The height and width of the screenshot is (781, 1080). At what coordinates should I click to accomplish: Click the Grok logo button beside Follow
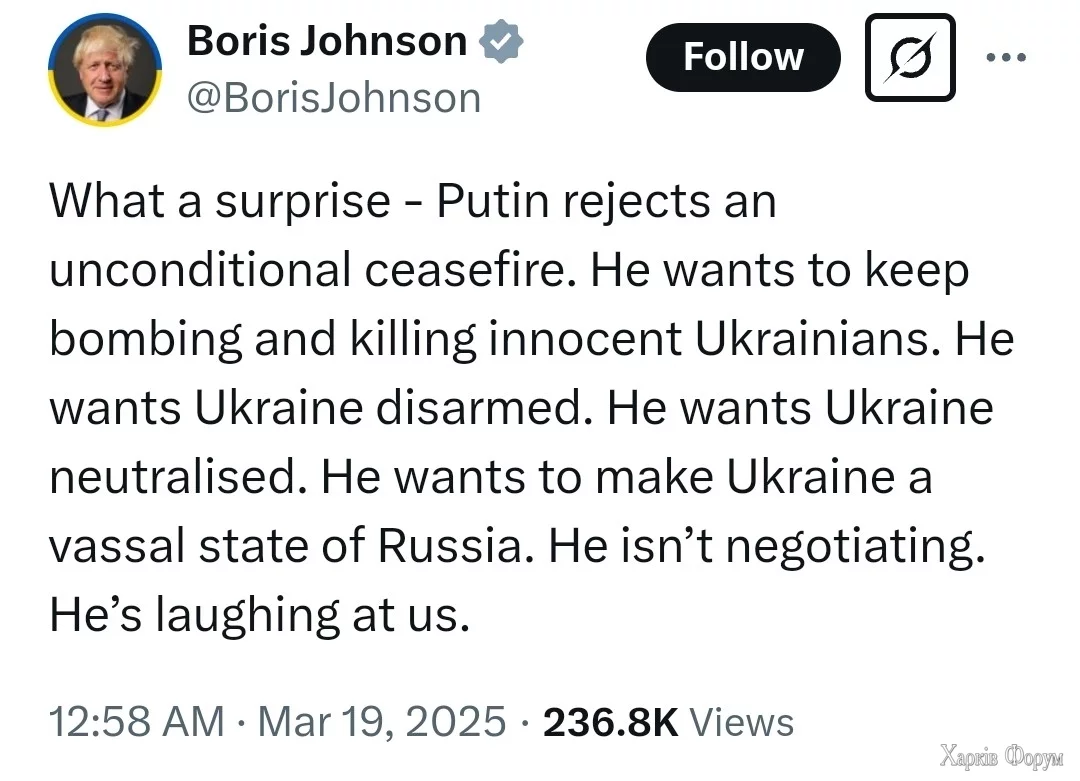pyautogui.click(x=909, y=57)
